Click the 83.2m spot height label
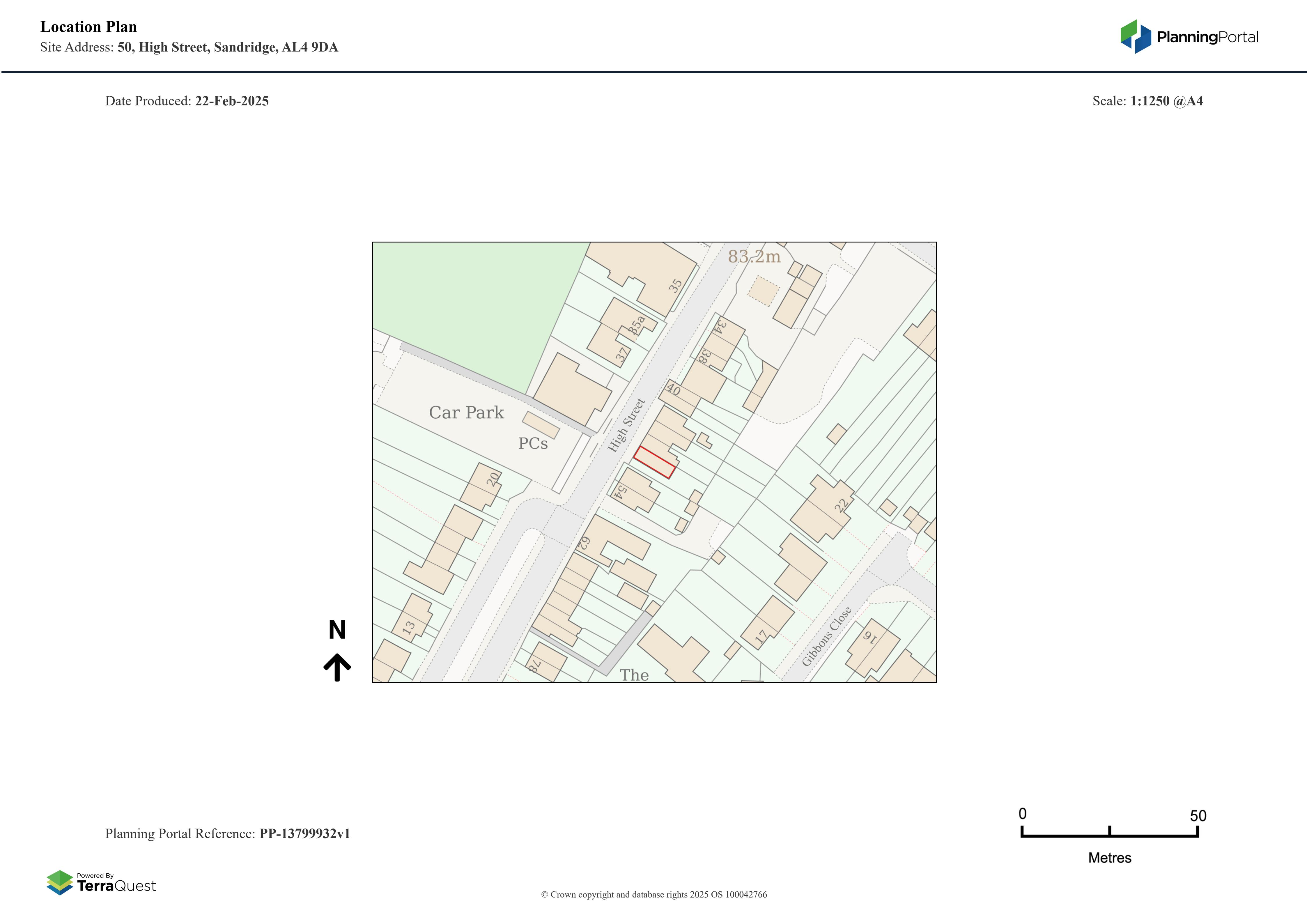Viewport: 1307px width, 924px height. click(754, 257)
